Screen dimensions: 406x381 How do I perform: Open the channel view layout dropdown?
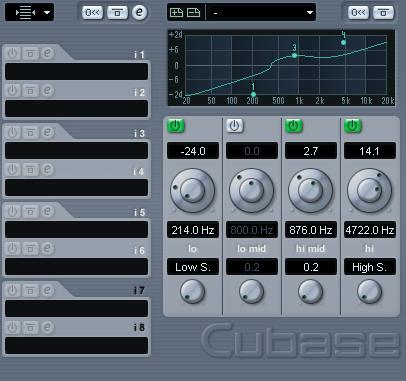(x=29, y=13)
